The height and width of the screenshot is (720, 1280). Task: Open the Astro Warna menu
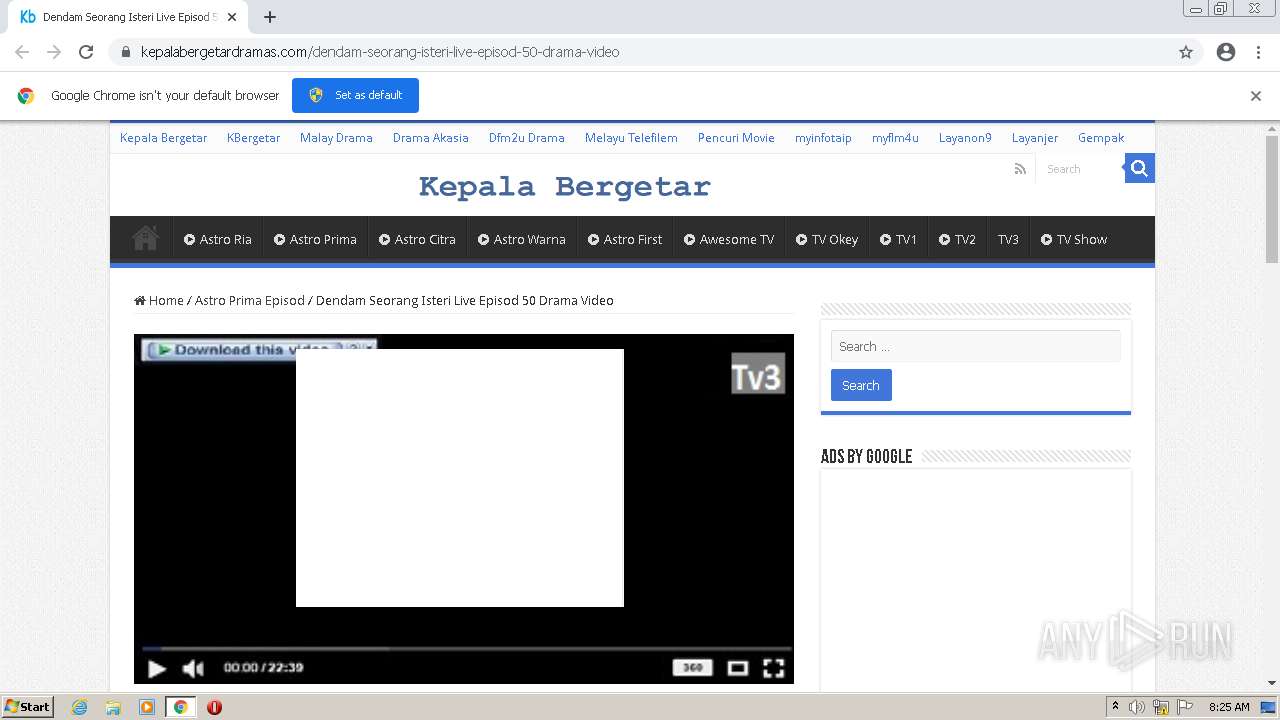pyautogui.click(x=522, y=239)
